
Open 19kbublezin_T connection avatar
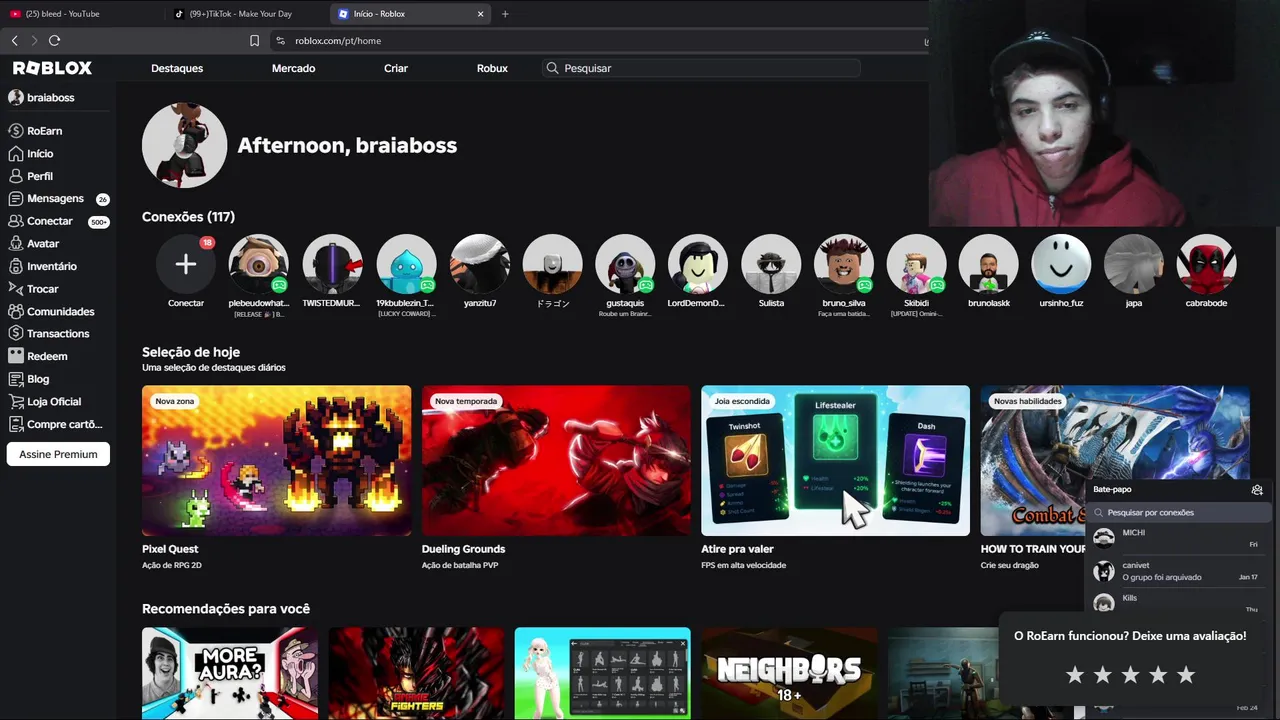coord(406,264)
